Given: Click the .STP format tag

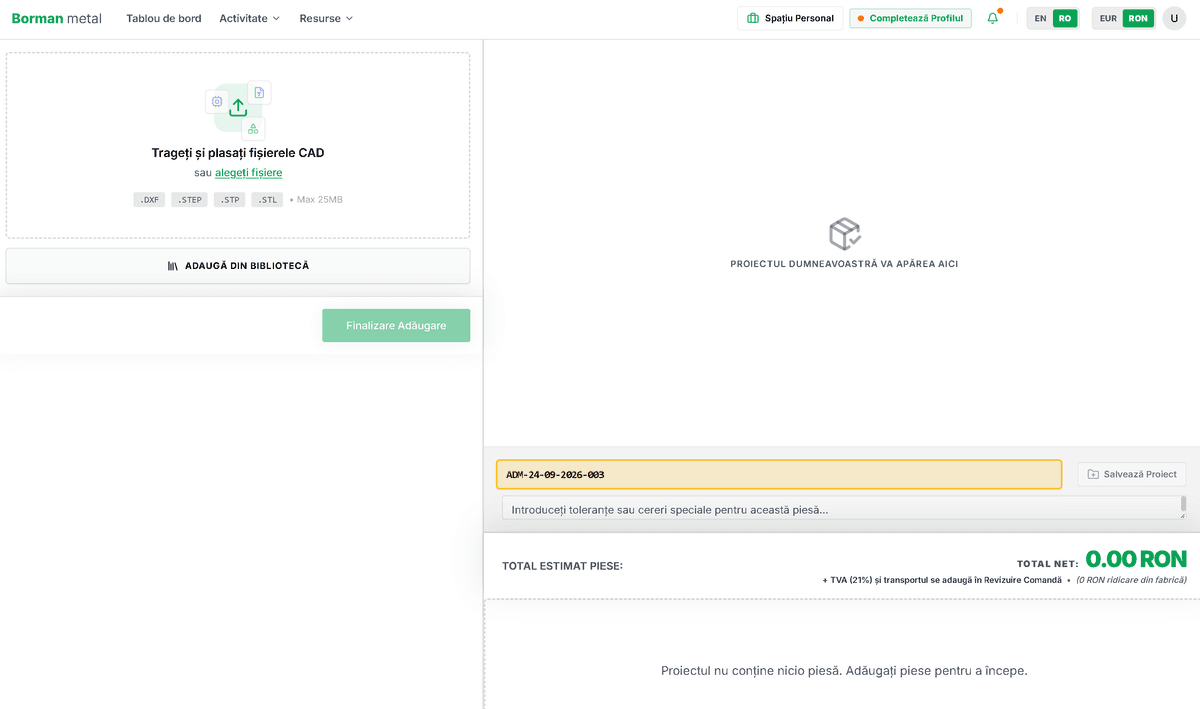Looking at the screenshot, I should pos(229,200).
